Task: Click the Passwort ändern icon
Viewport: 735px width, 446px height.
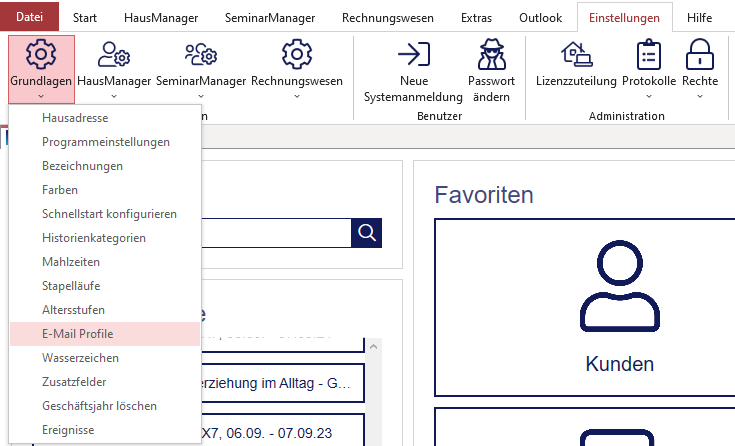Action: click(491, 54)
